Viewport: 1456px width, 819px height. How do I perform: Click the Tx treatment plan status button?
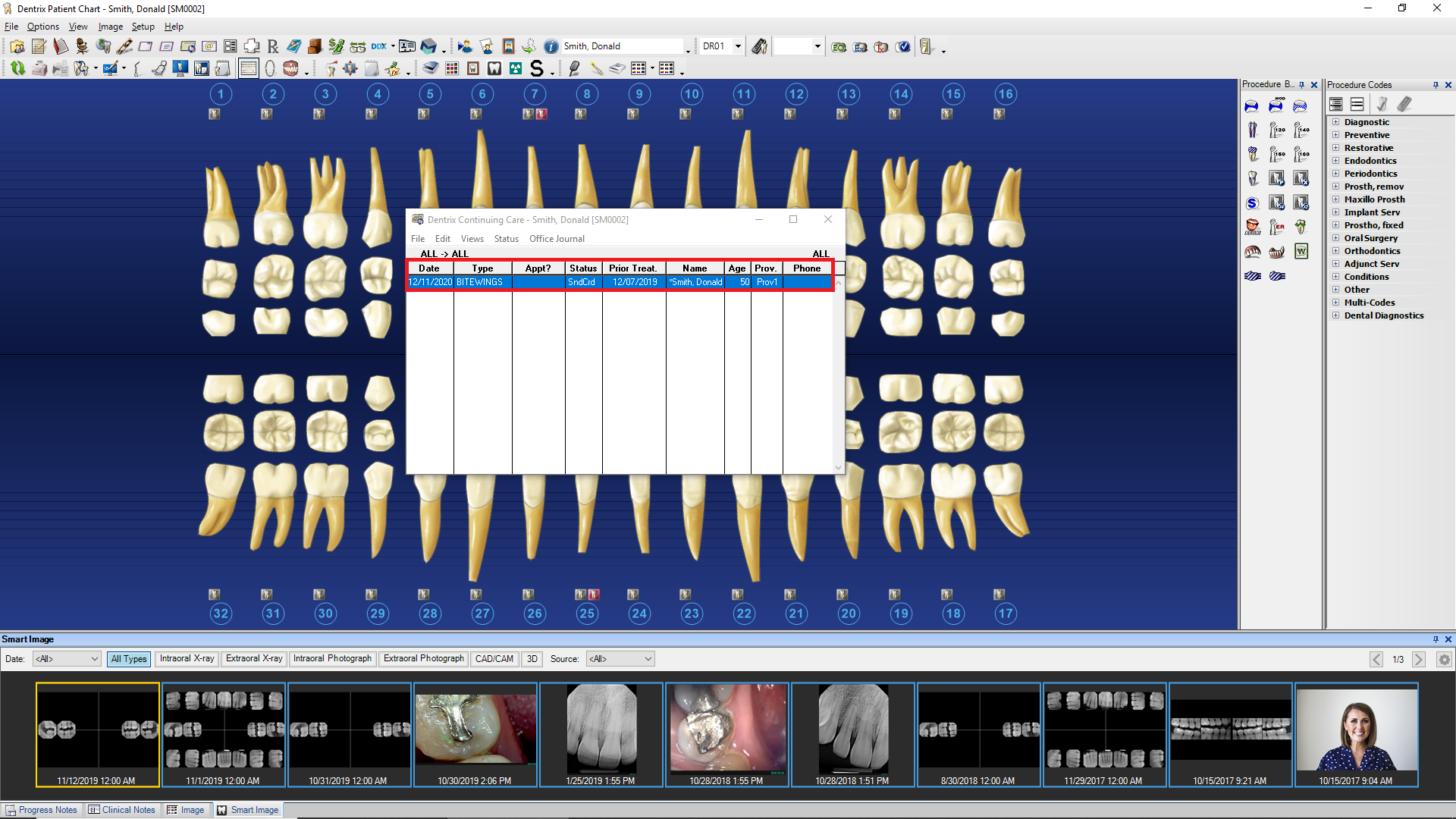[881, 46]
